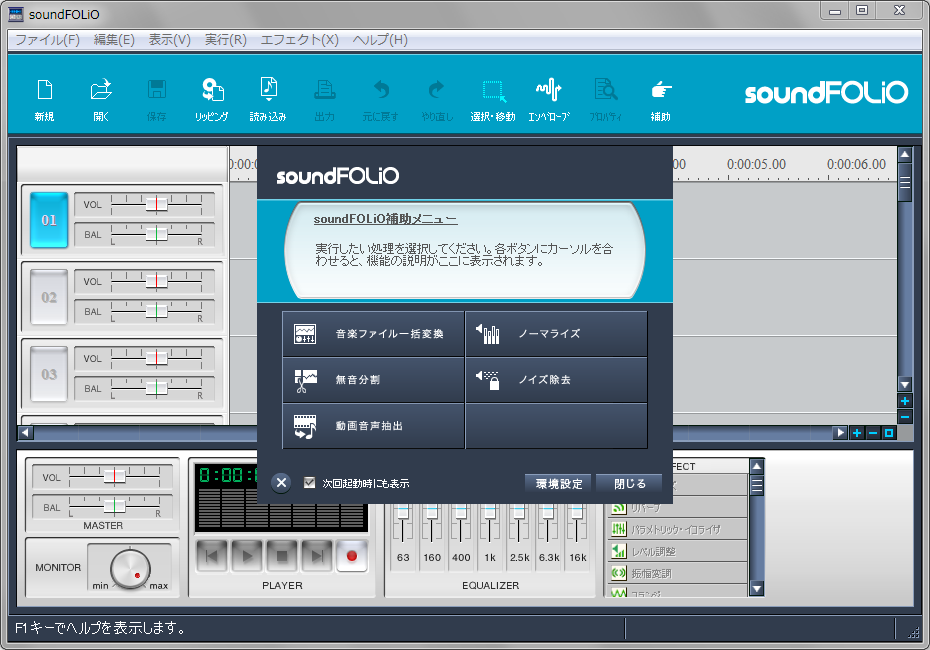
Task: Open the 表示(V) menu
Action: tap(170, 40)
